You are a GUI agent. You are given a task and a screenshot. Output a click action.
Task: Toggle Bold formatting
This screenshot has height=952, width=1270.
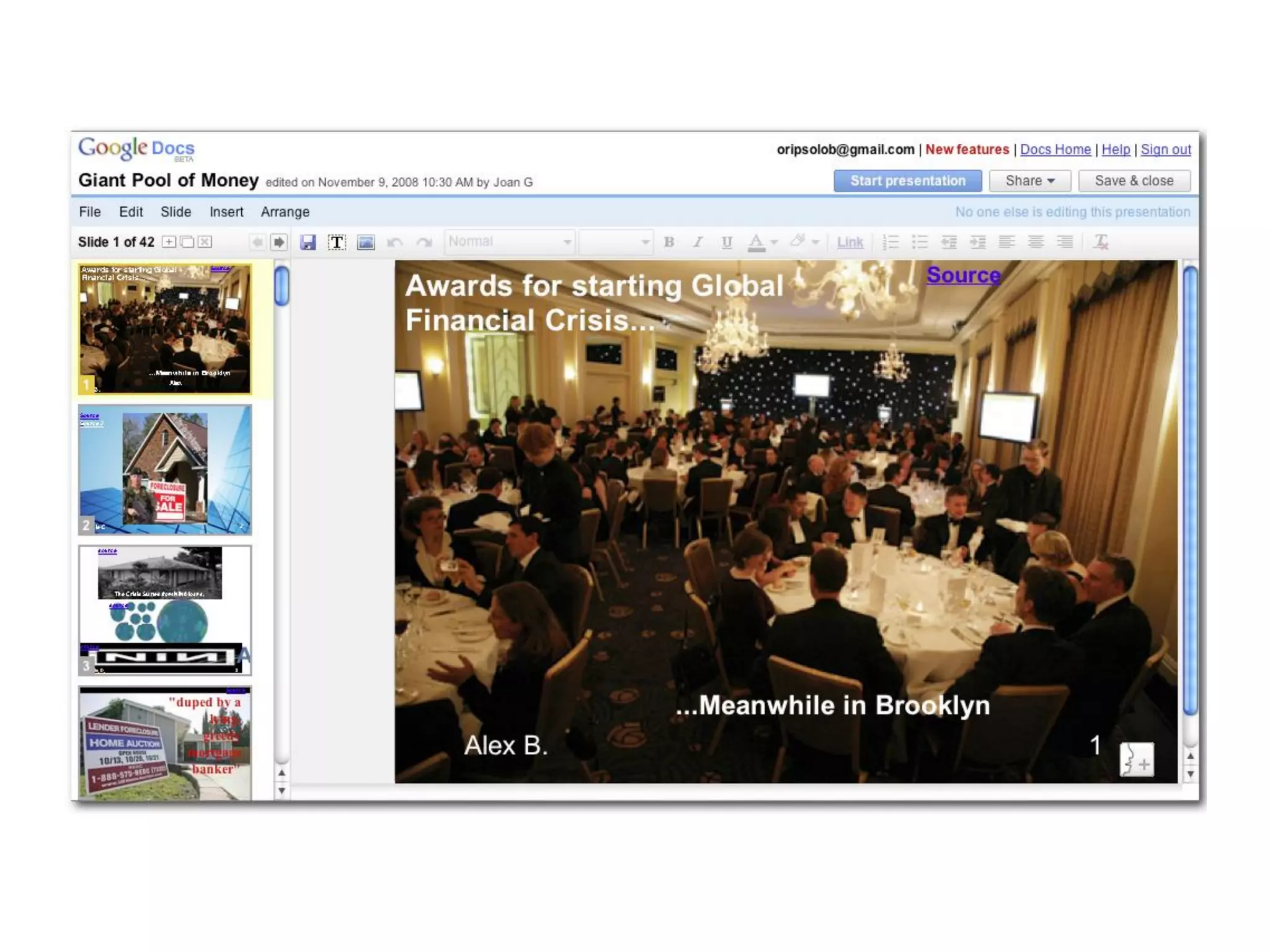tap(668, 242)
